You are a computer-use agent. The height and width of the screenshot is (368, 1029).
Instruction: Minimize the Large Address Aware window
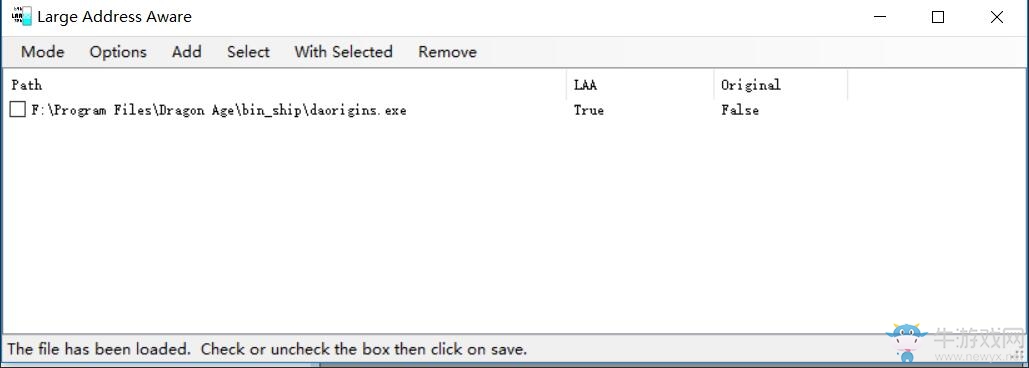[x=879, y=18]
